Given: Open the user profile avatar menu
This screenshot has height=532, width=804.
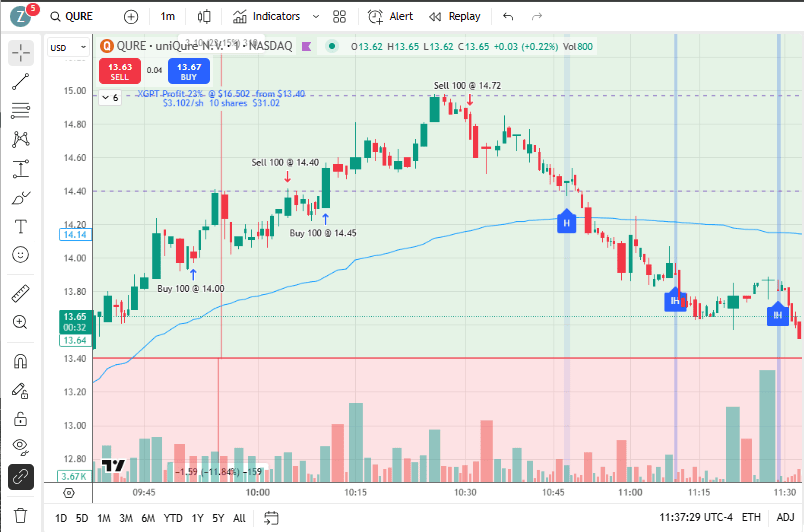Looking at the screenshot, I should tap(21, 16).
